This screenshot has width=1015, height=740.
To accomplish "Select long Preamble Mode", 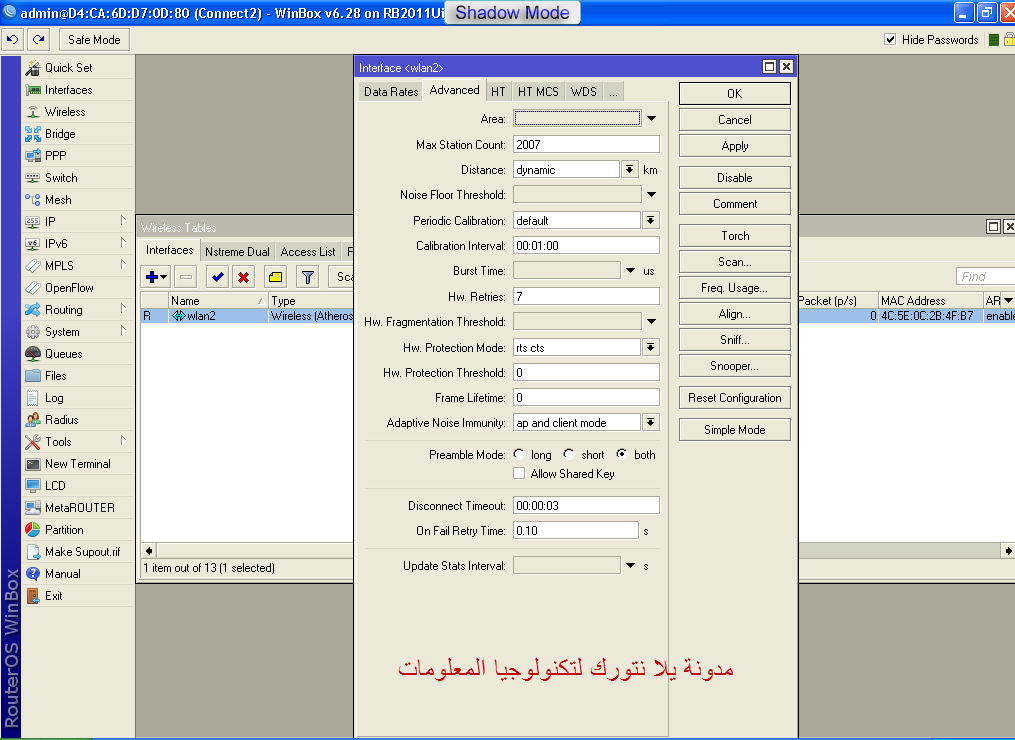I will pos(519,454).
